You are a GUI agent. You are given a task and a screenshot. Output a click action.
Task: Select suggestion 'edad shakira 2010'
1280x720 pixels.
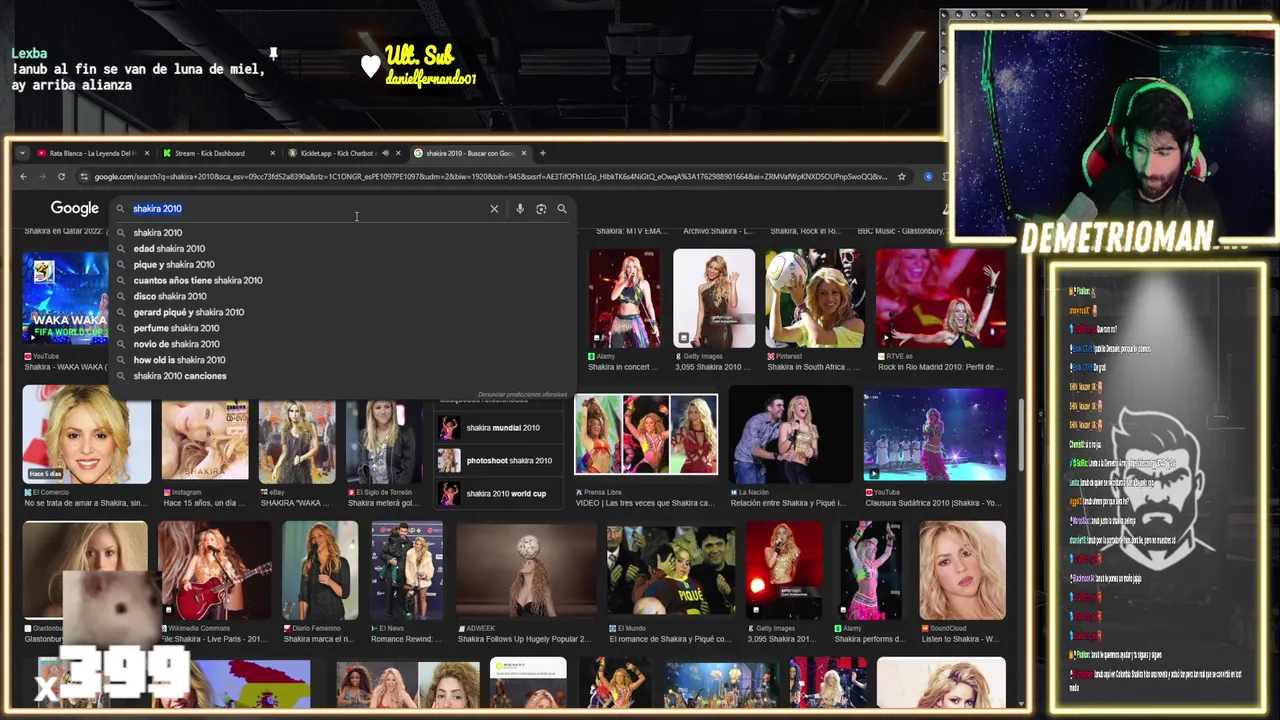click(340, 248)
